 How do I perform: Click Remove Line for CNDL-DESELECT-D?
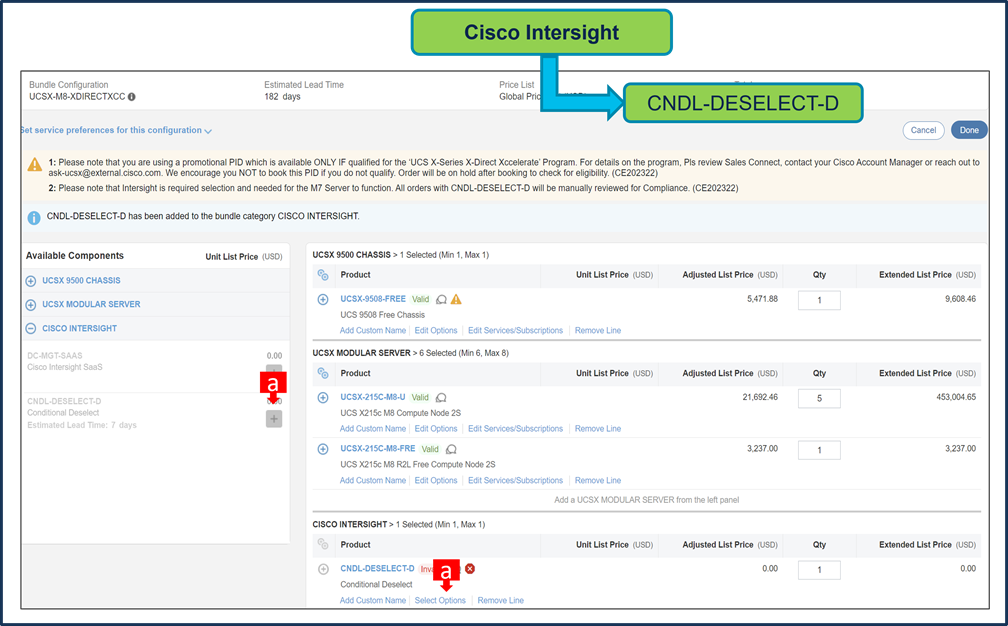point(500,600)
